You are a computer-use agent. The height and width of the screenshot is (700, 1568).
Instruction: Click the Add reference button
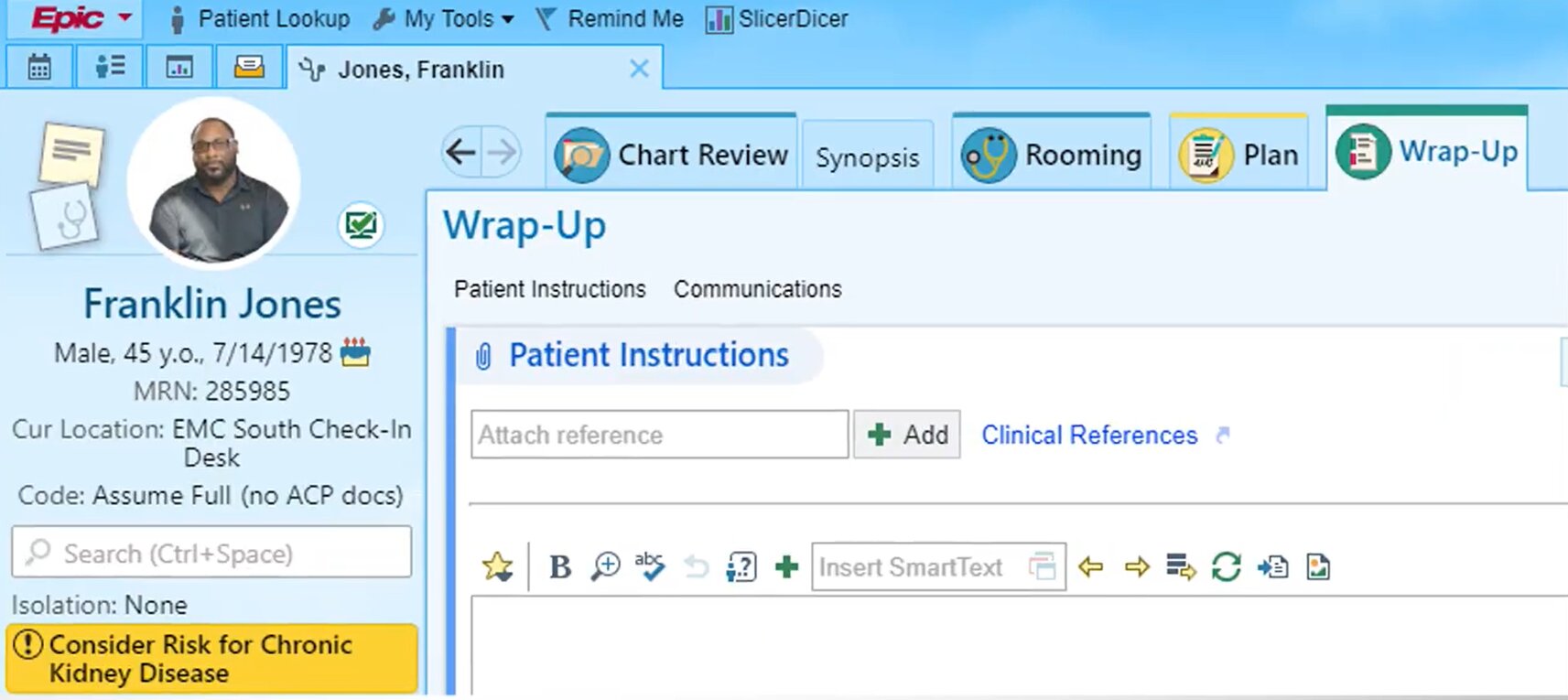[x=907, y=435]
